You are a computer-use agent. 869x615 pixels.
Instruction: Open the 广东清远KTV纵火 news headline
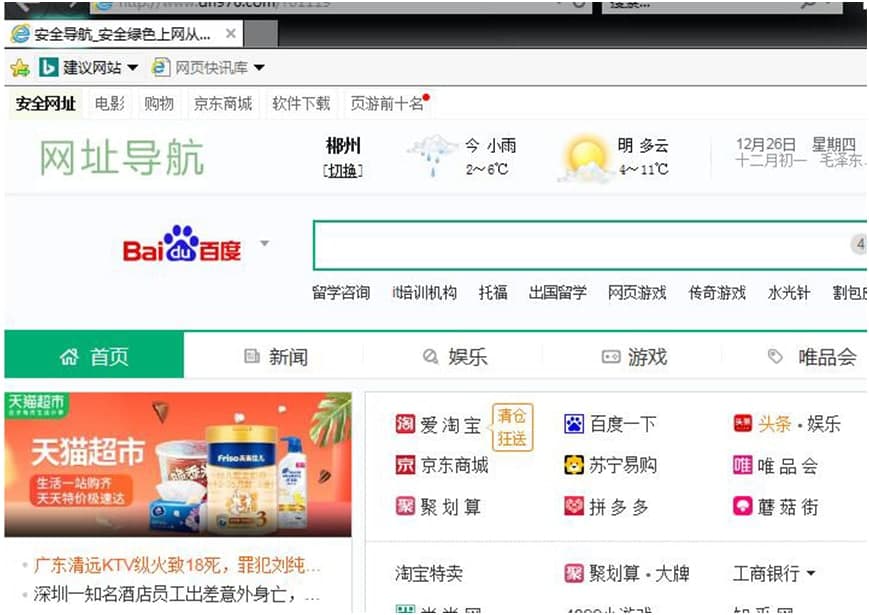tap(177, 565)
